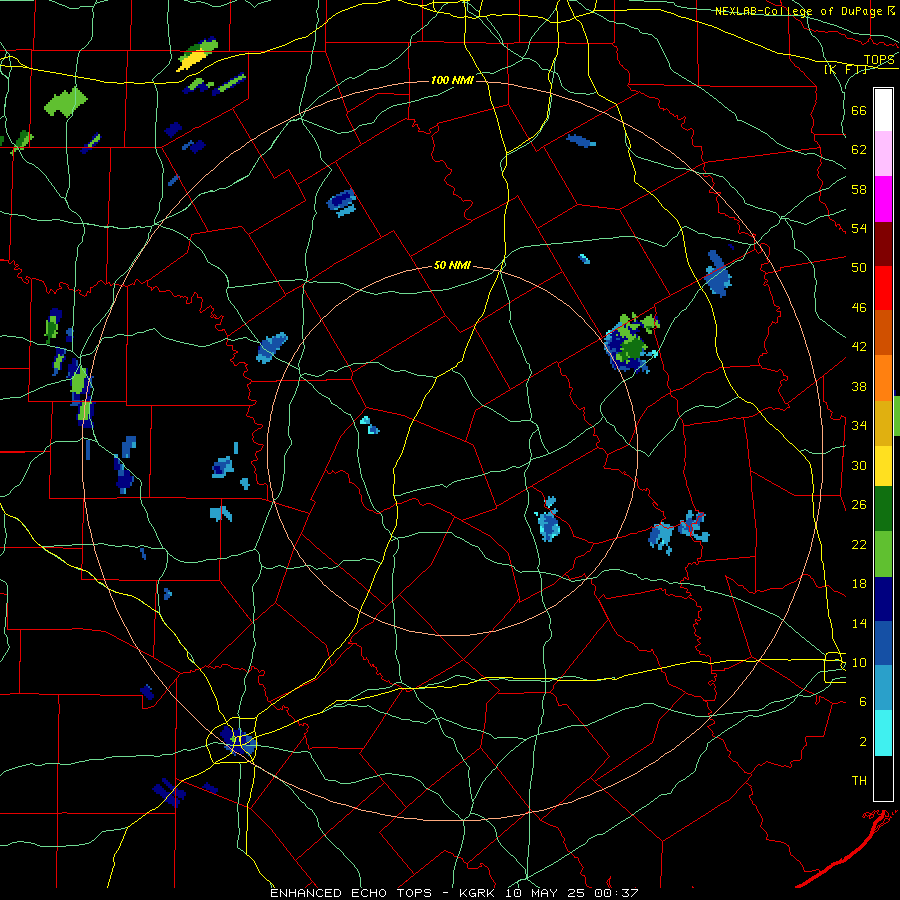Click the magenta legend swatch
The width and height of the screenshot is (900, 900).
pyautogui.click(x=883, y=199)
